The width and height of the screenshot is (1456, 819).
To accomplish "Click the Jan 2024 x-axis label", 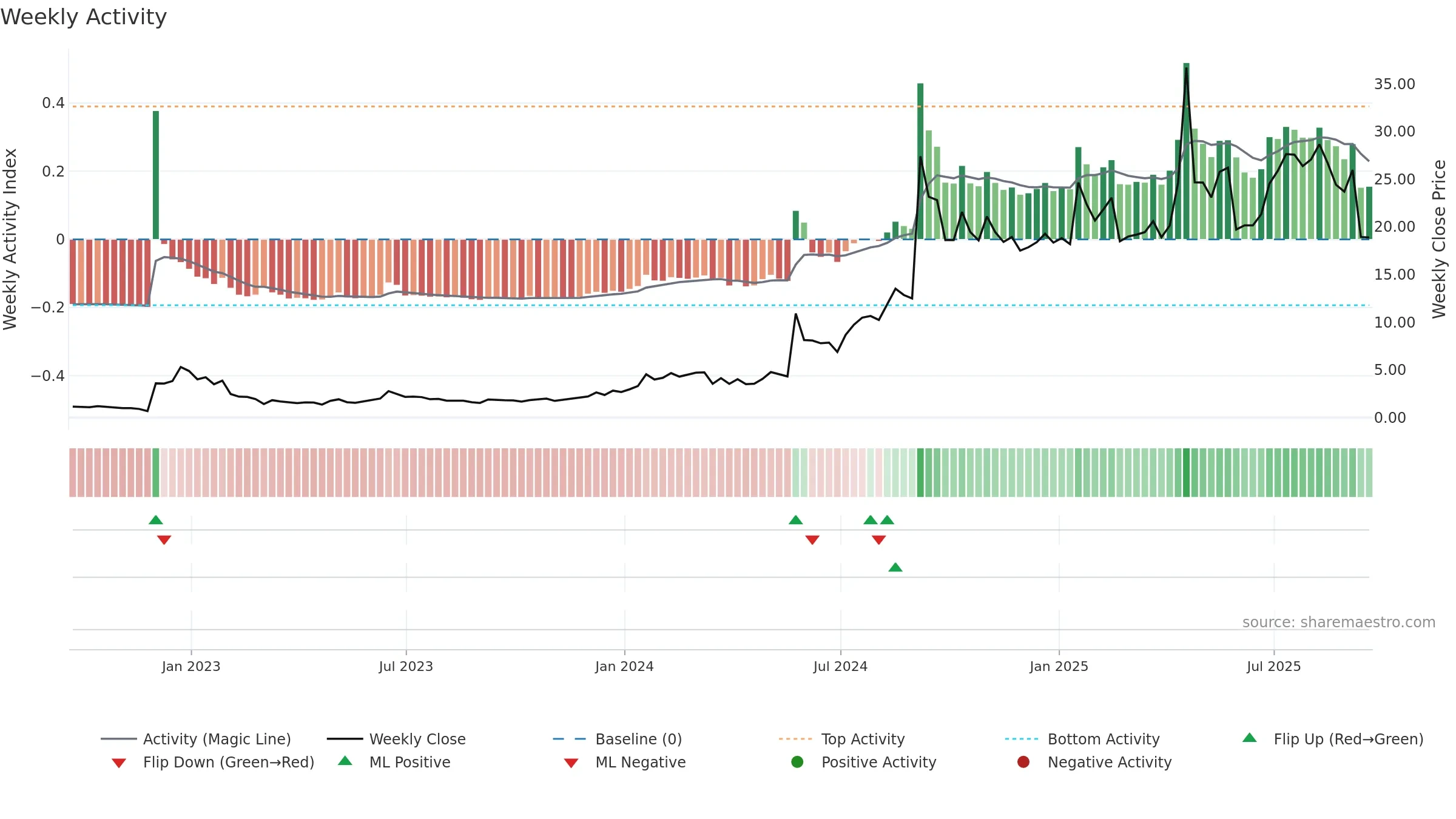I will click(624, 666).
